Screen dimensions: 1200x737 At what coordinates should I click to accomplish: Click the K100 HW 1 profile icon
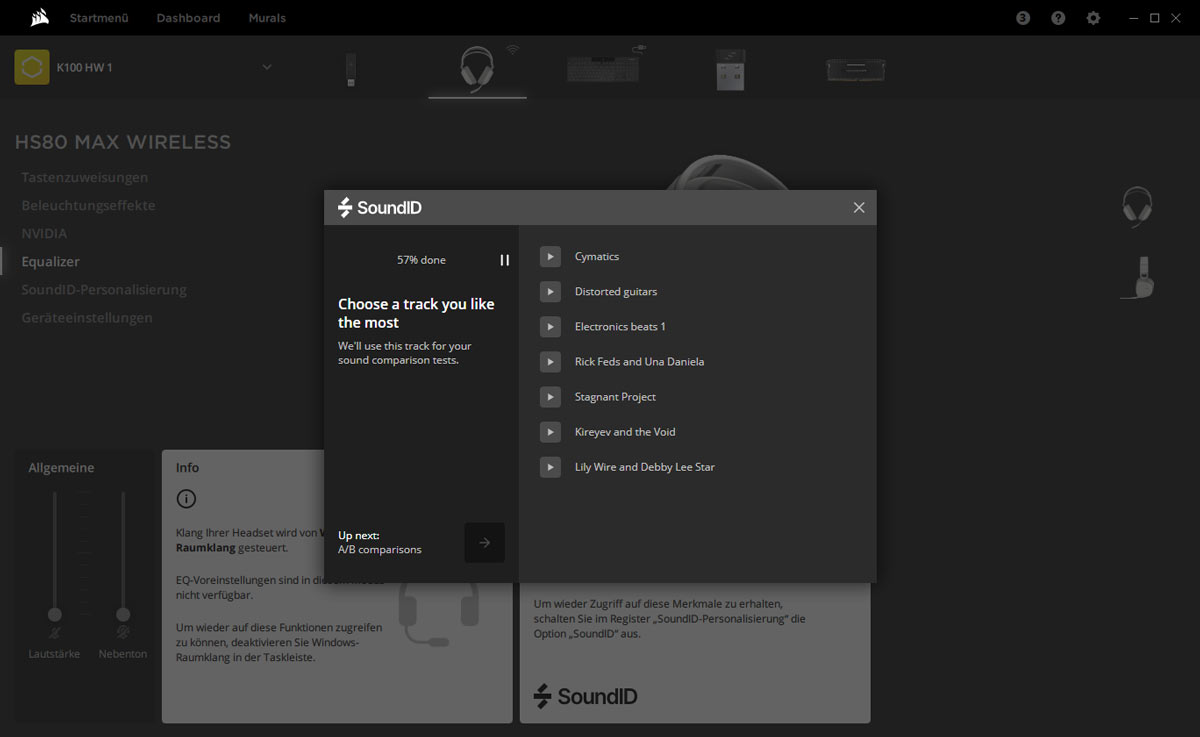point(32,67)
